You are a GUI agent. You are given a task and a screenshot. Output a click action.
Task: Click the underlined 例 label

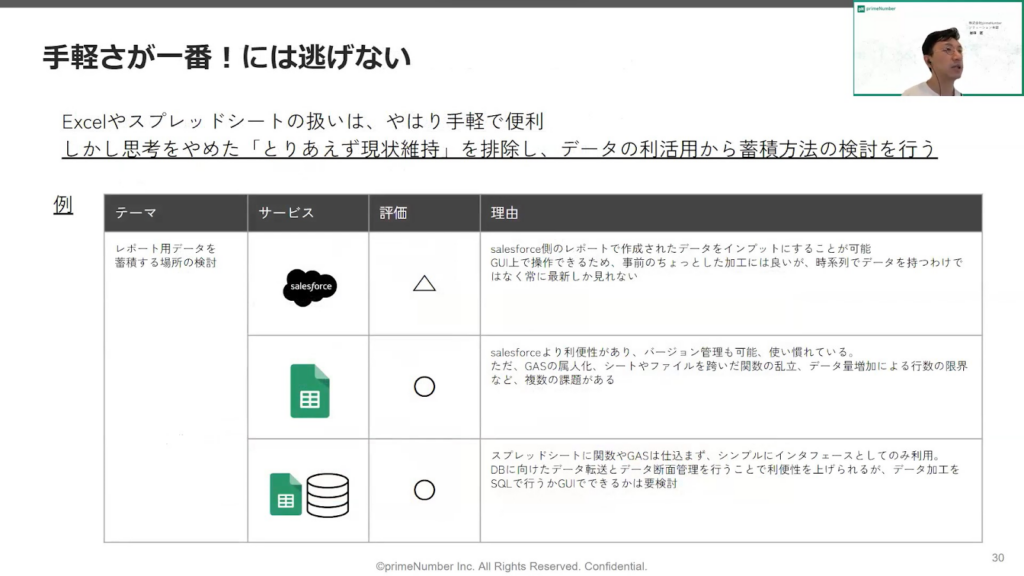point(63,204)
